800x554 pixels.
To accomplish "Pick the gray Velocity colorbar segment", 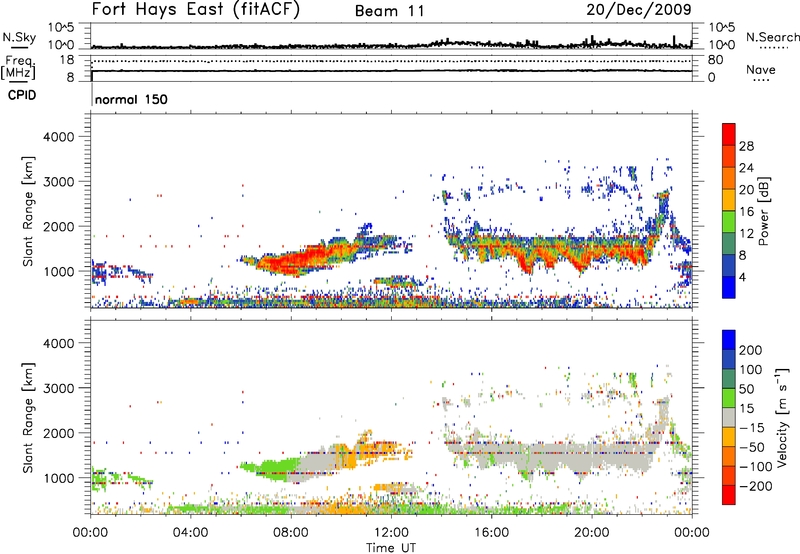I will (729, 417).
